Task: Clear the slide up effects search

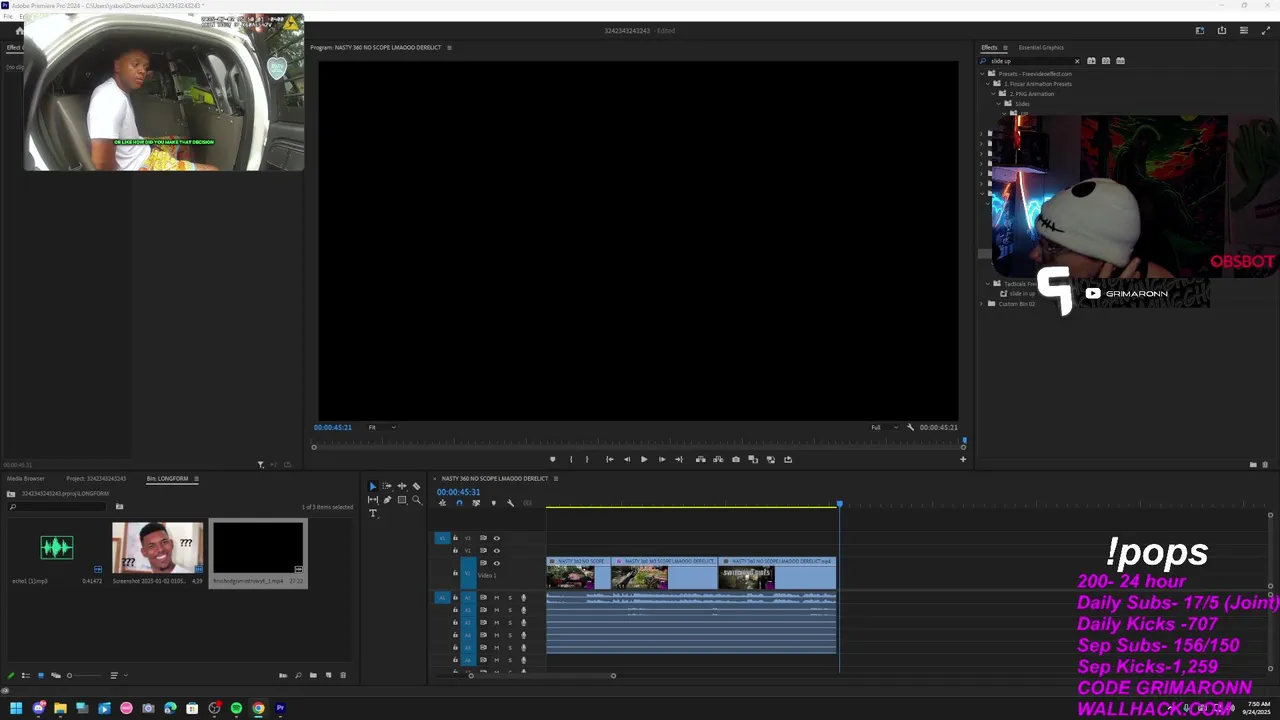Action: (1077, 61)
